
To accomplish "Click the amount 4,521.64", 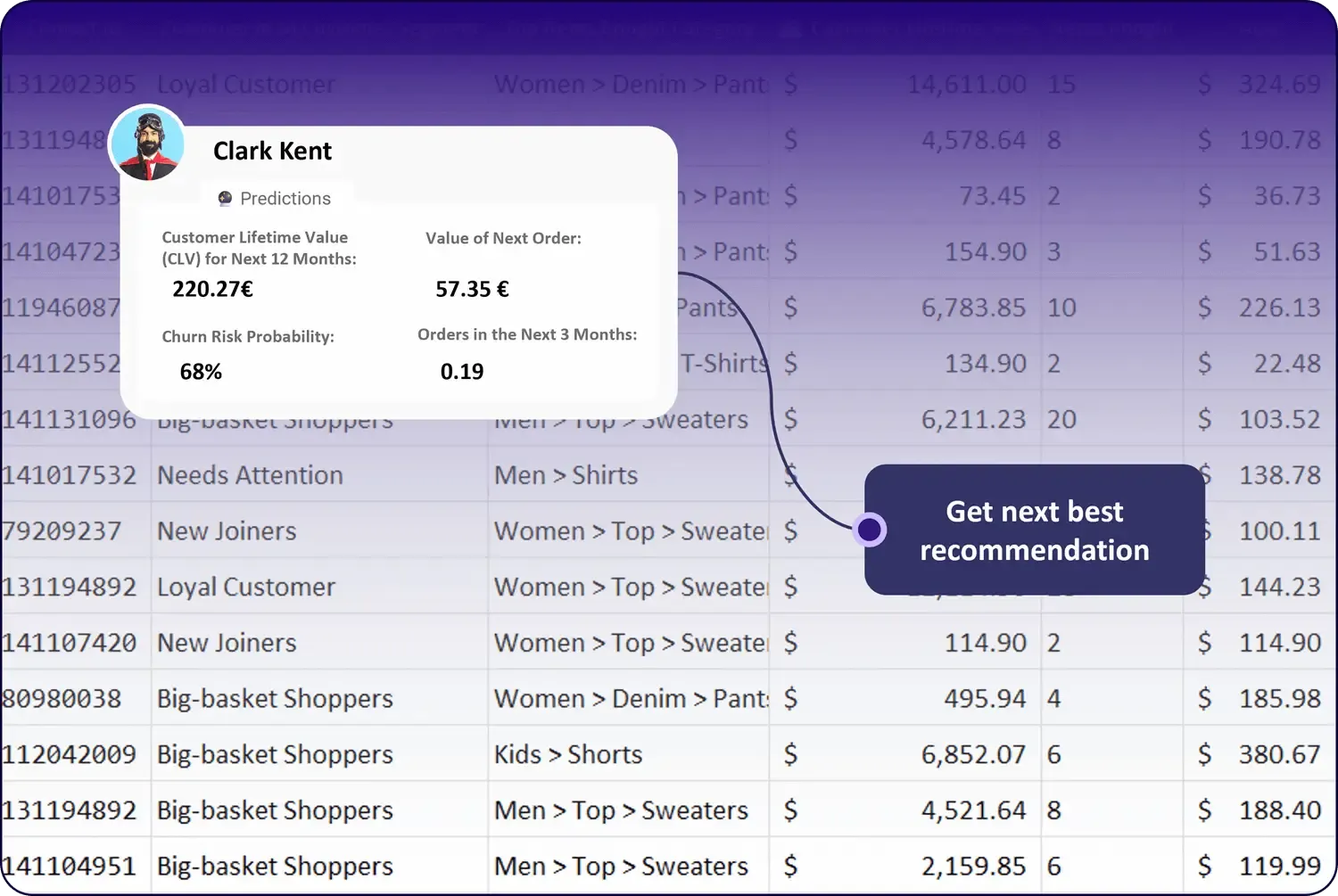I will (974, 810).
